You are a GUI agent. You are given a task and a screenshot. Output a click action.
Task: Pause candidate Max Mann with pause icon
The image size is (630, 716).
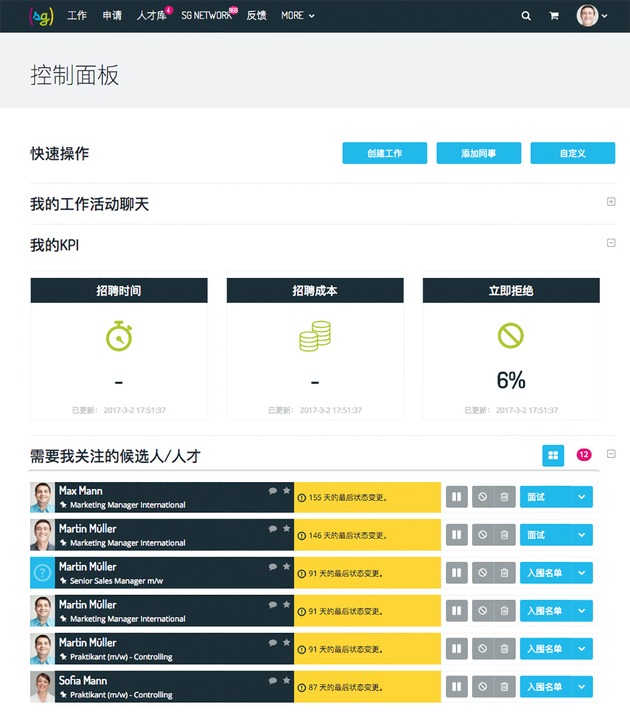click(456, 497)
